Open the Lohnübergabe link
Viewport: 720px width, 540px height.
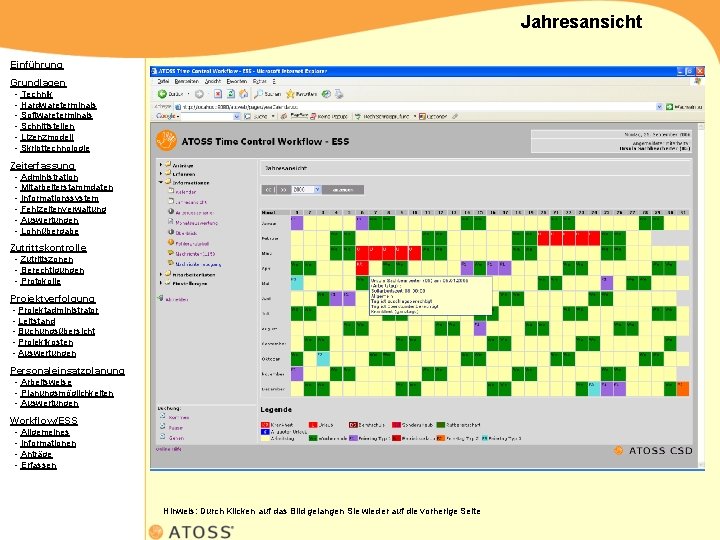pyautogui.click(x=50, y=231)
